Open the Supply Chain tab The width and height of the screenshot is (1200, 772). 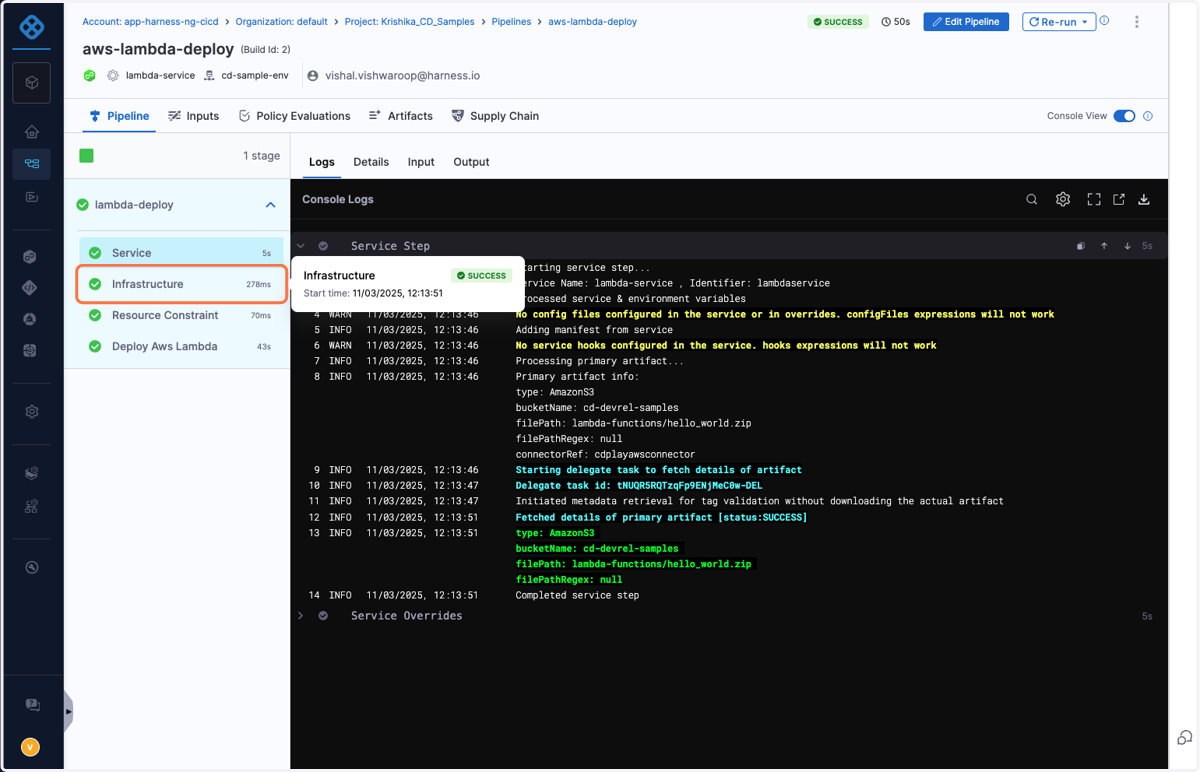(495, 116)
